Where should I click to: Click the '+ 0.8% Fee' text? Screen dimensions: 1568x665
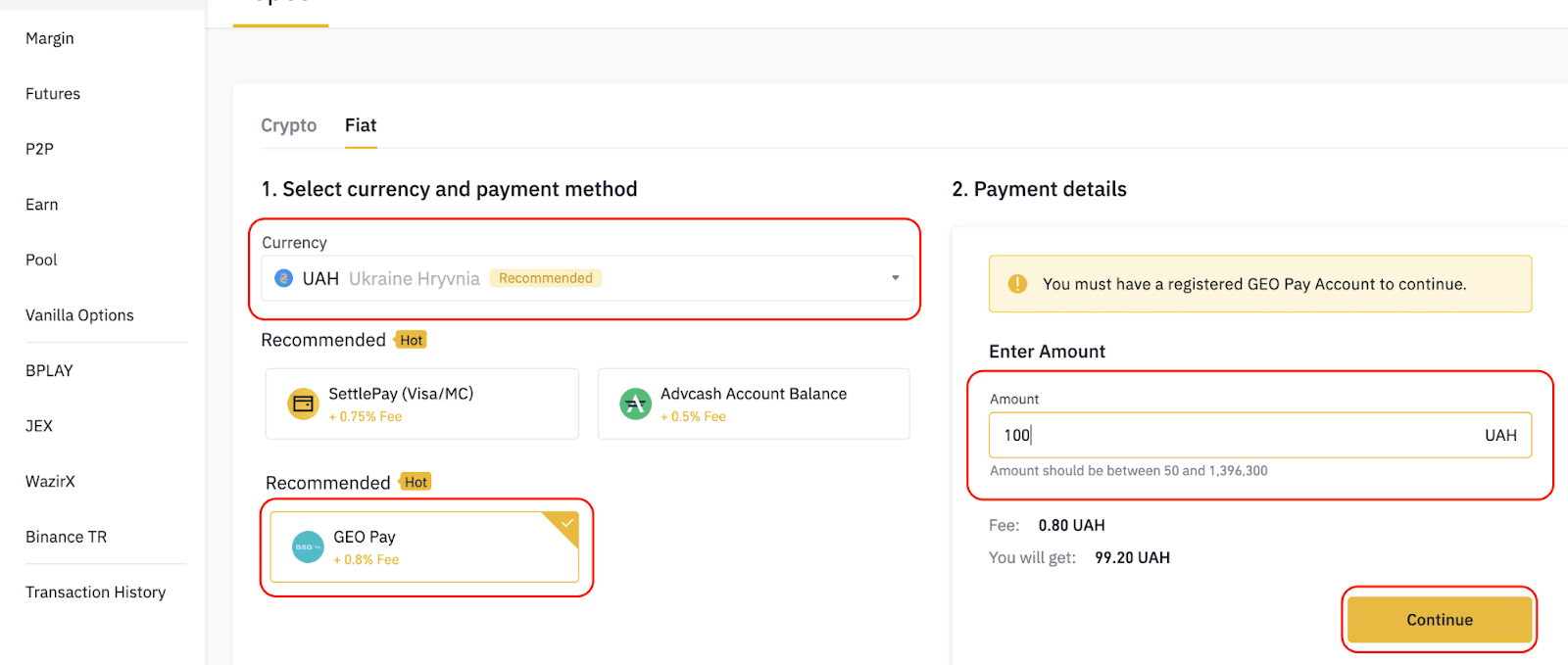367,559
